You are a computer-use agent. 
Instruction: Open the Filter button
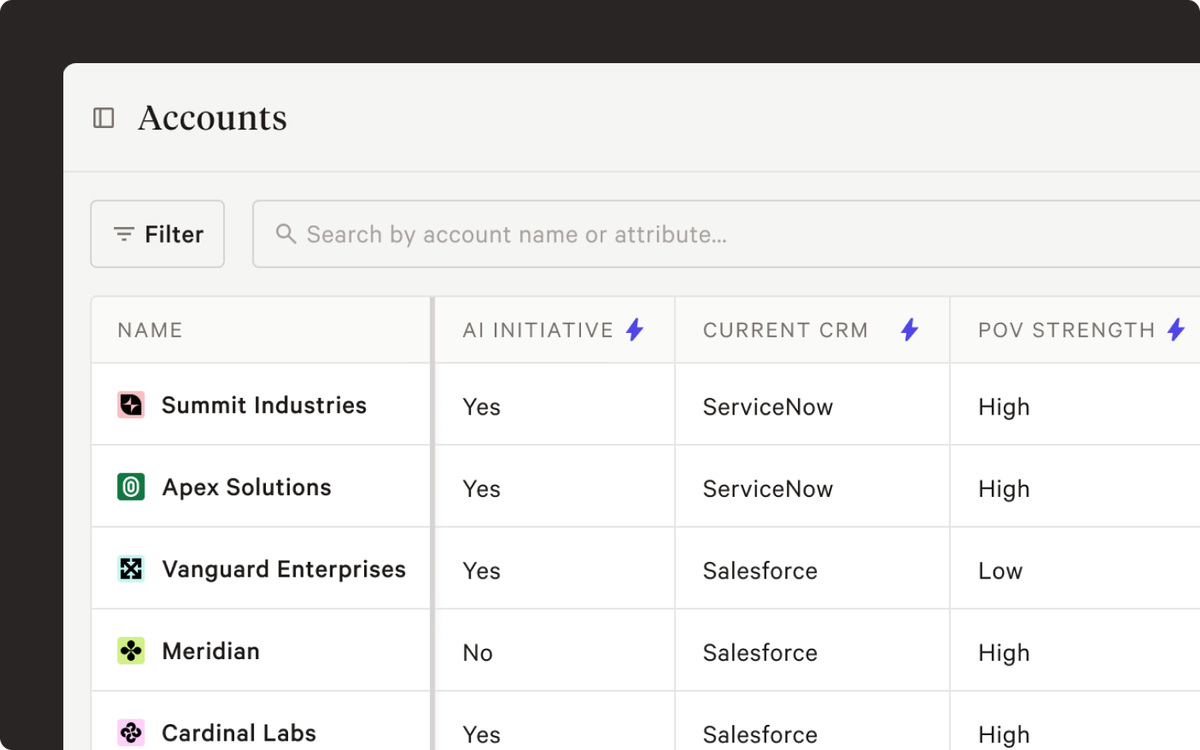pyautogui.click(x=158, y=234)
